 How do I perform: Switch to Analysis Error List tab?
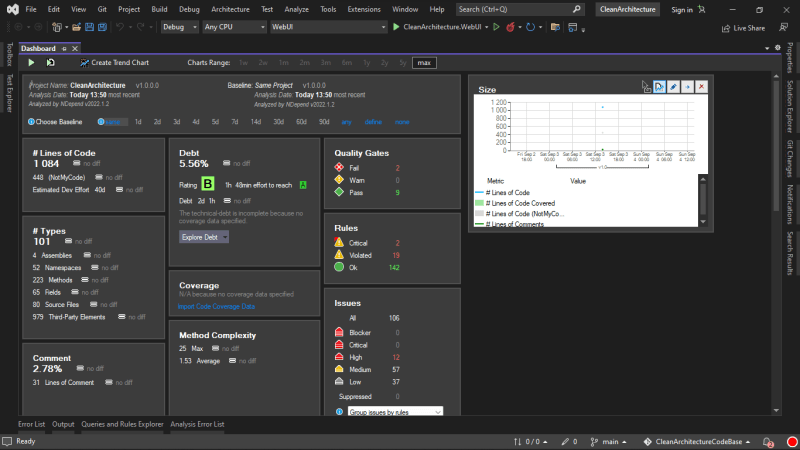[x=197, y=424]
